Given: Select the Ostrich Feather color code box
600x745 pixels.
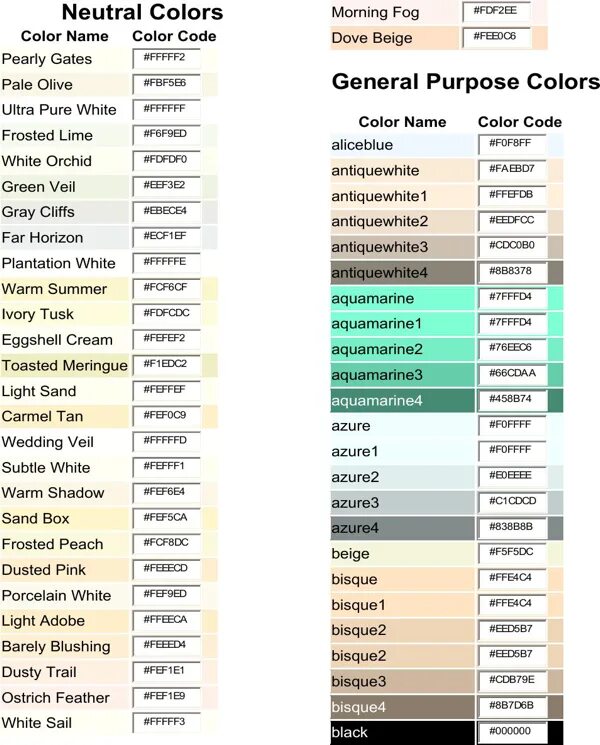Looking at the screenshot, I should pos(166,697).
